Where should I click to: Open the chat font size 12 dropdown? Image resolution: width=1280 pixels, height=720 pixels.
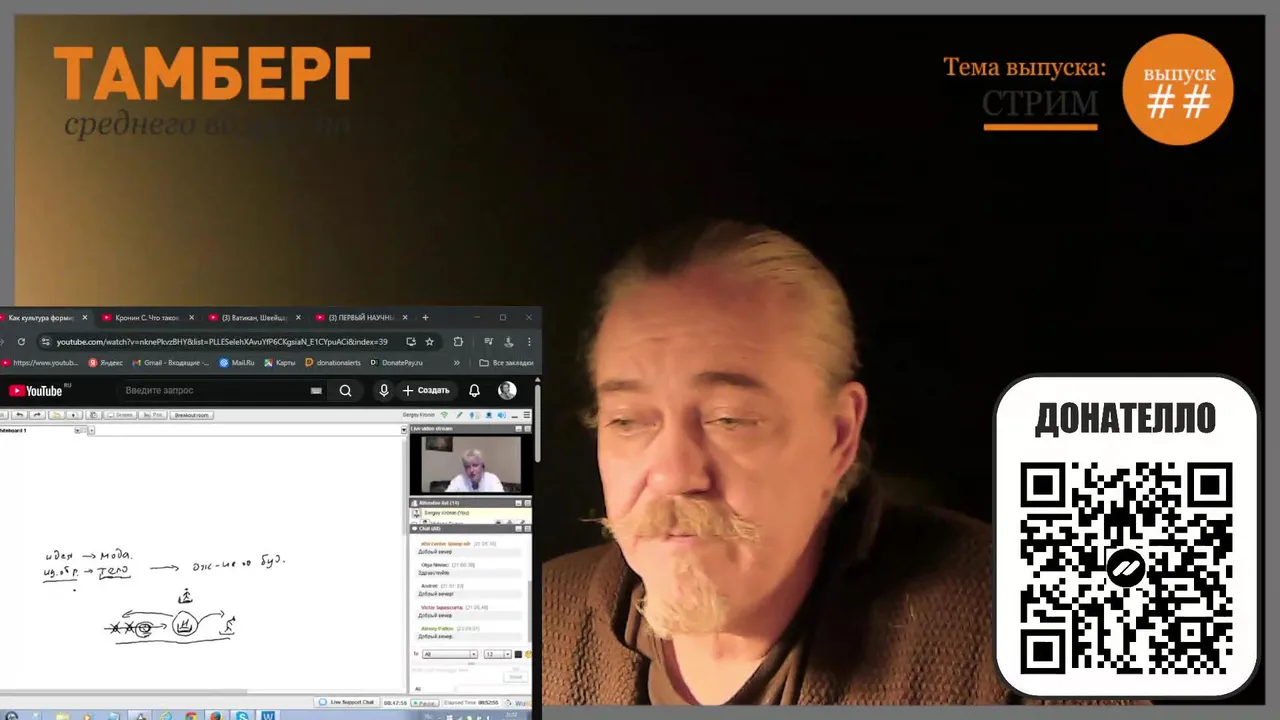497,654
